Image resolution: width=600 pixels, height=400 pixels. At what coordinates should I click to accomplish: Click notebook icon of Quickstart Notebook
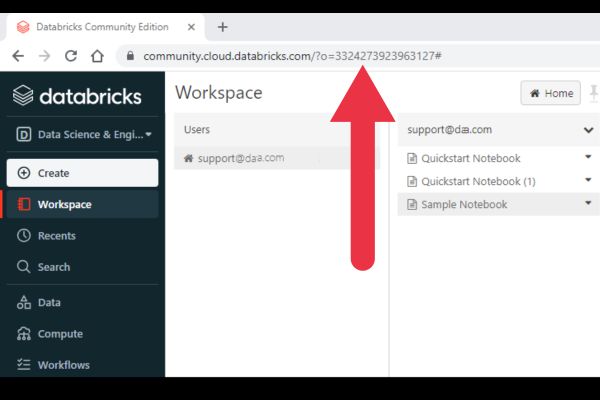pos(412,158)
